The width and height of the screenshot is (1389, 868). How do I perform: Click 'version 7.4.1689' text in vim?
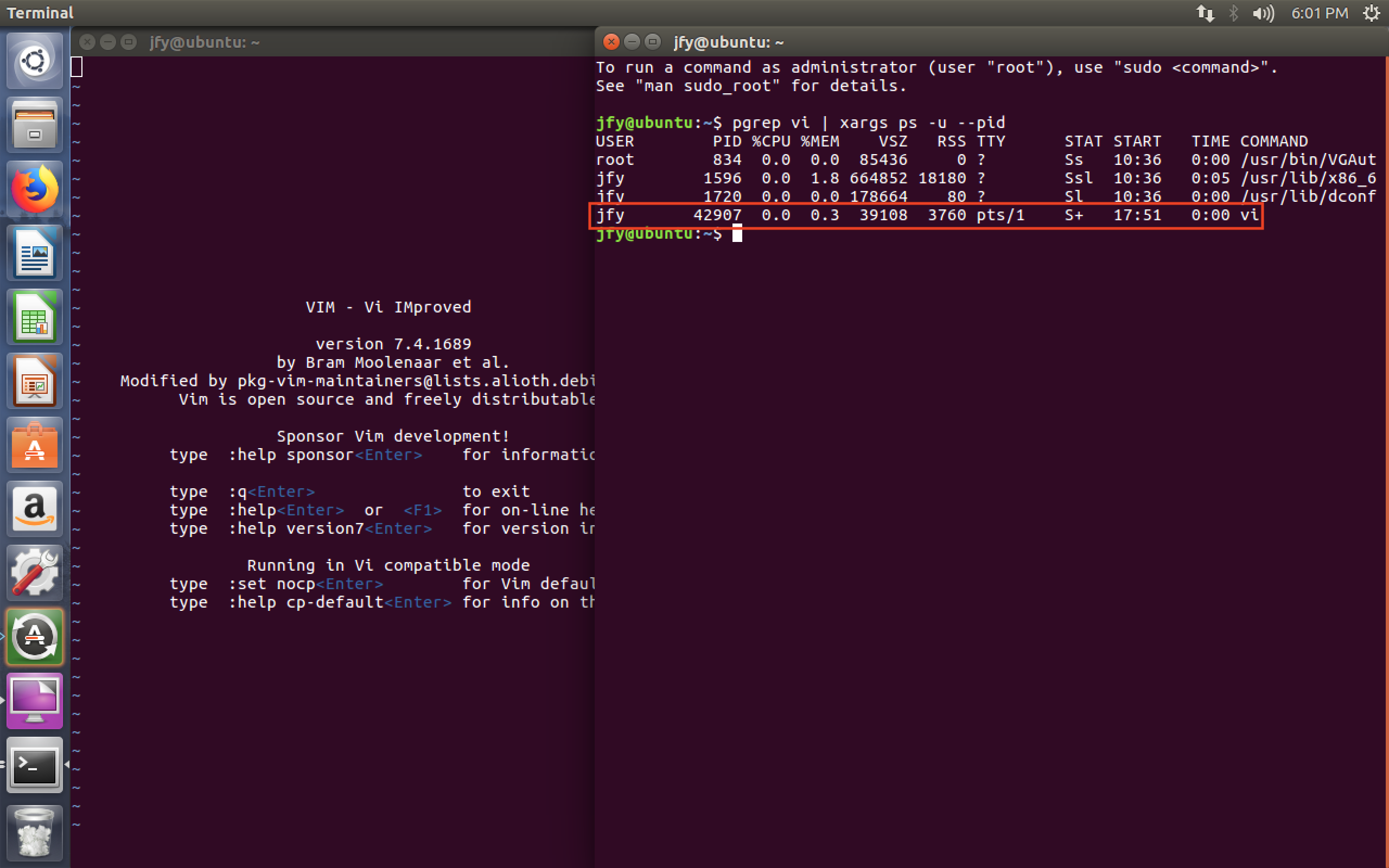click(393, 344)
